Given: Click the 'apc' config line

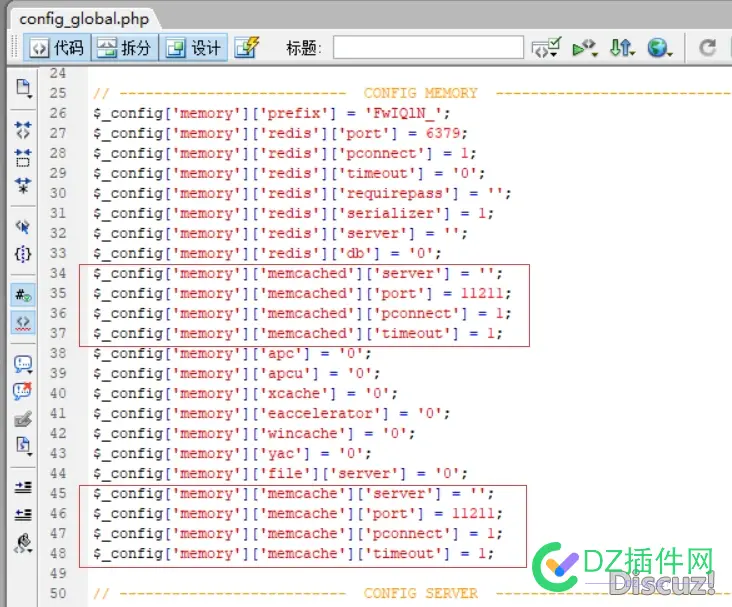Looking at the screenshot, I should click(x=232, y=353).
